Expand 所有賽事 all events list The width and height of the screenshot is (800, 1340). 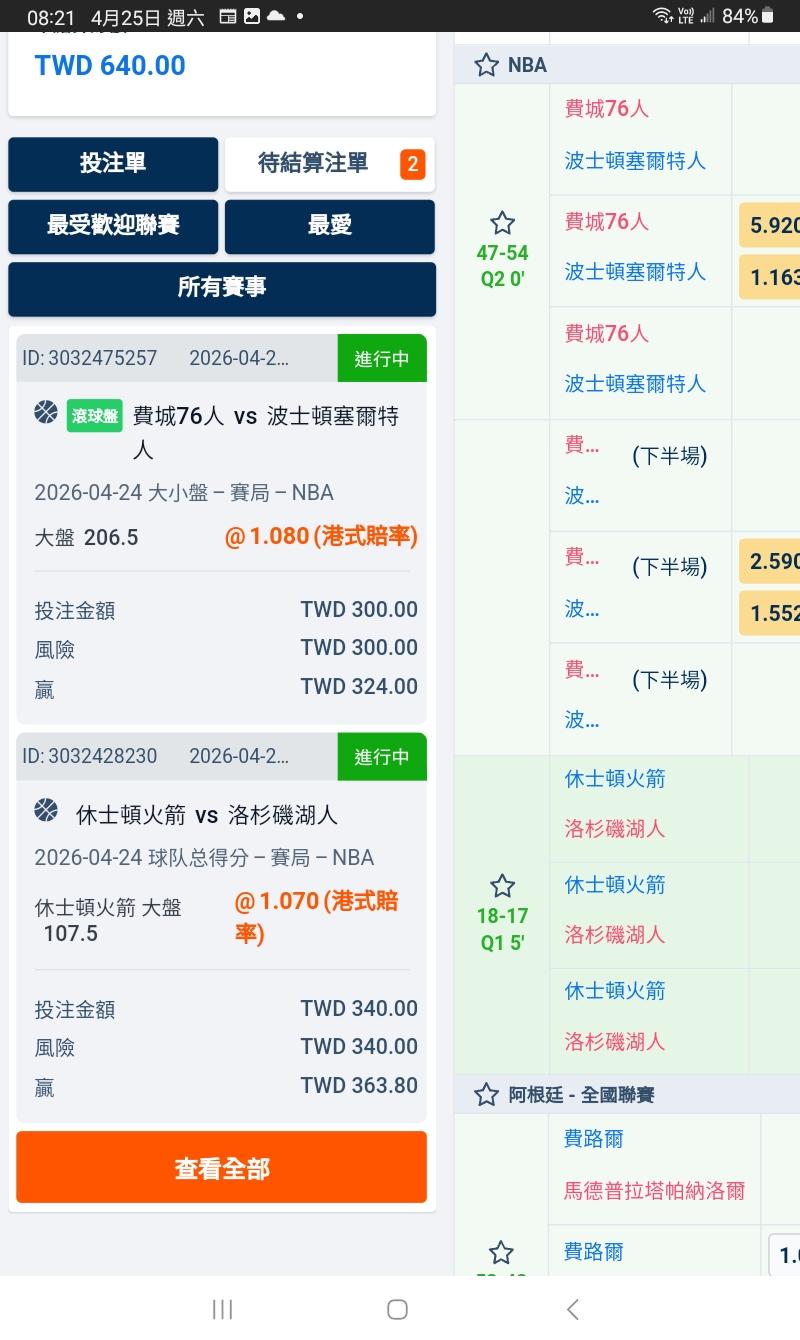click(x=222, y=288)
